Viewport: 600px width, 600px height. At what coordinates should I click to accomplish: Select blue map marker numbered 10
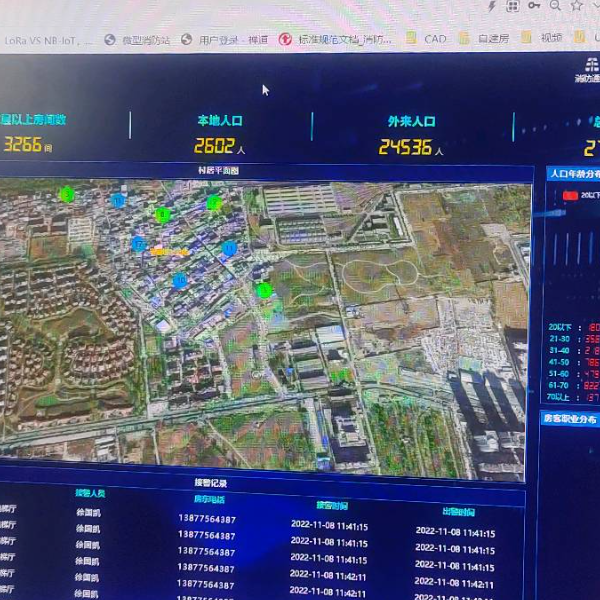point(180,281)
